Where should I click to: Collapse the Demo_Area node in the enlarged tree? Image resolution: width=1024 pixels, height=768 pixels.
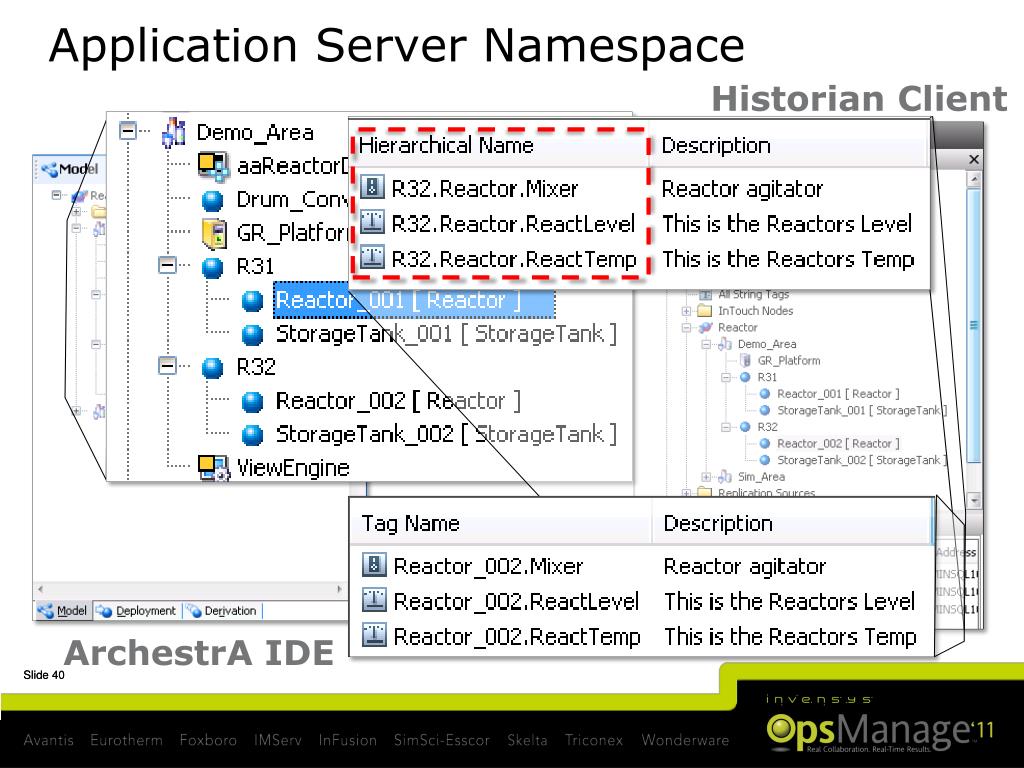tap(128, 131)
